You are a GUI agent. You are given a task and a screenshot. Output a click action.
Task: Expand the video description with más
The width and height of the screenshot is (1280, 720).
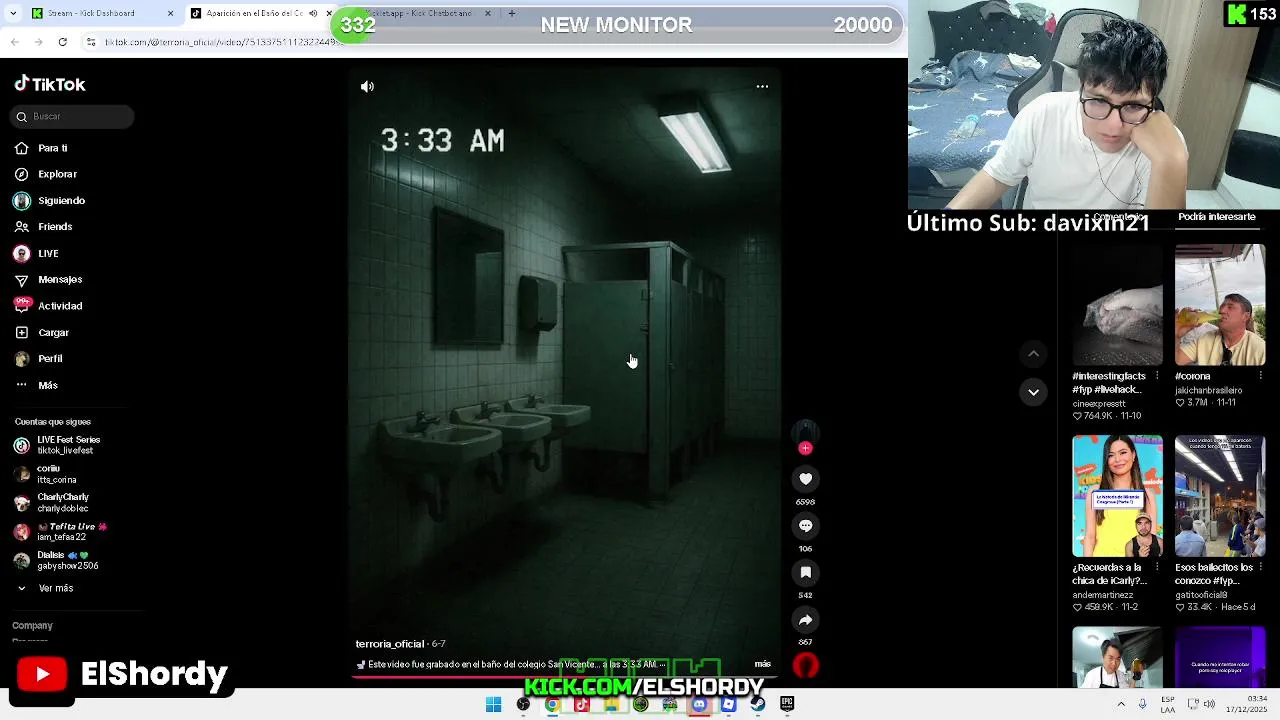point(762,664)
